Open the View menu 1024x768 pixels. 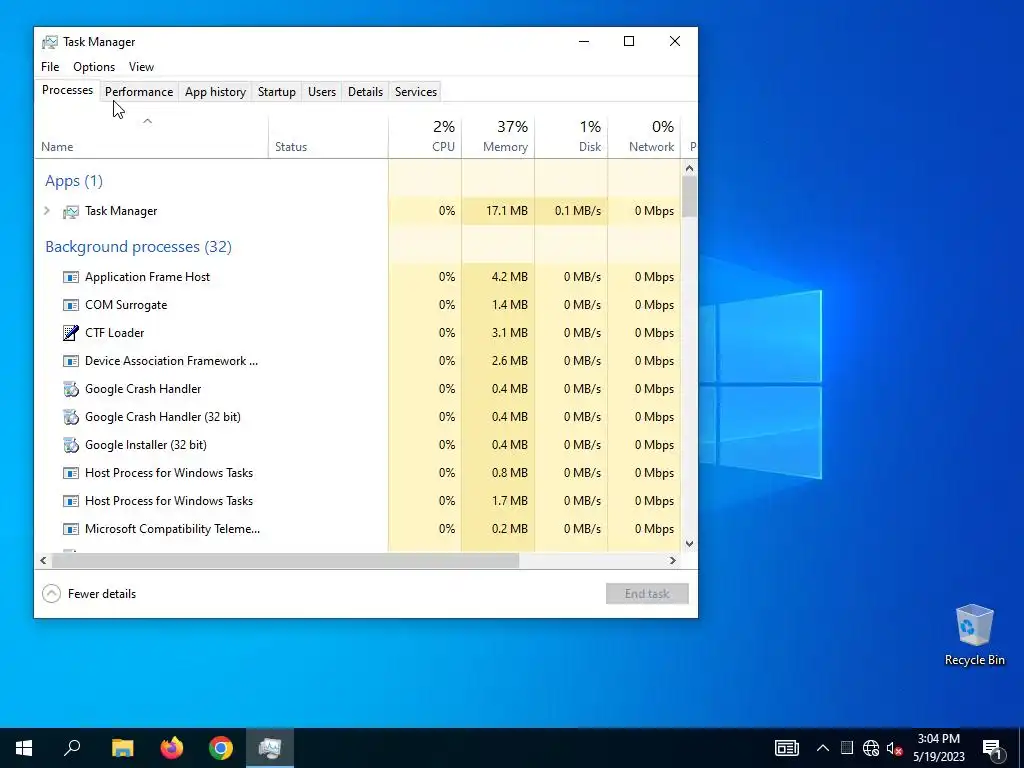141,67
